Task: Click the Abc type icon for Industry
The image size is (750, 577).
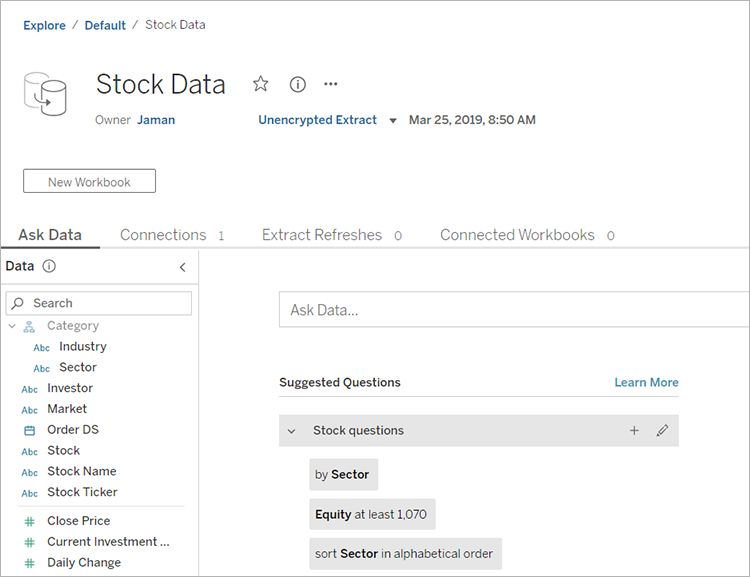Action: click(x=42, y=348)
